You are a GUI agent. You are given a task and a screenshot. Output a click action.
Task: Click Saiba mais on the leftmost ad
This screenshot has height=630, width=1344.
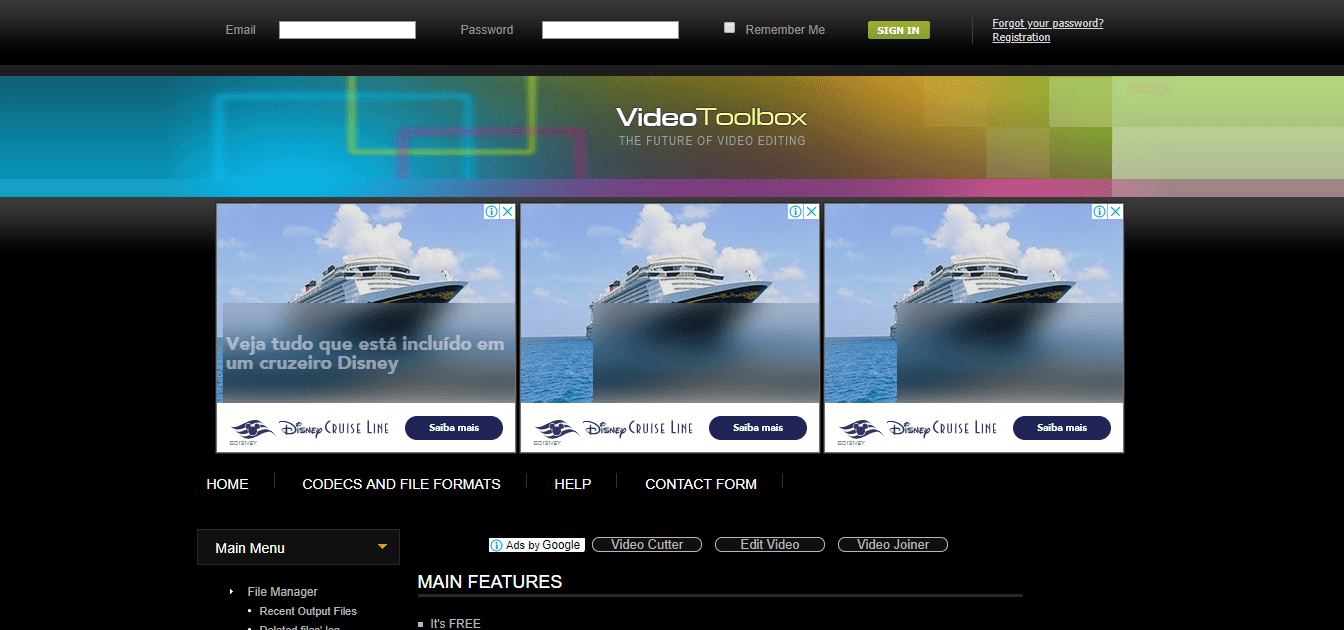point(454,428)
